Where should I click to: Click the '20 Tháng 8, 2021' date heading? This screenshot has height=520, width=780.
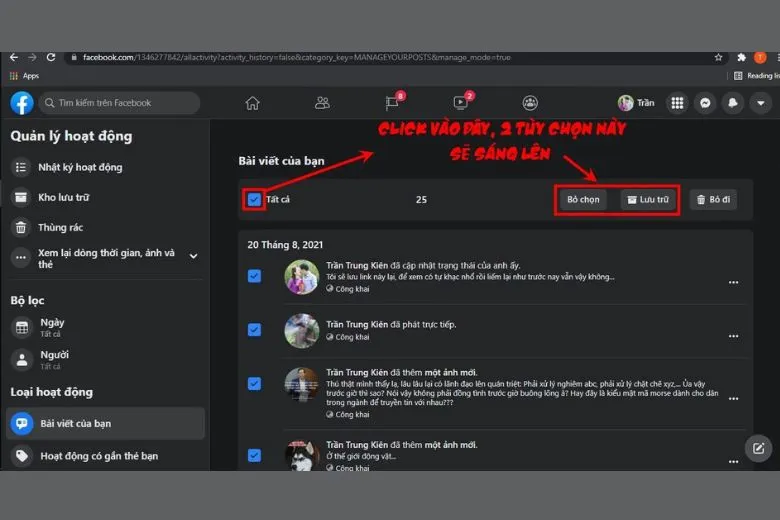tap(285, 245)
